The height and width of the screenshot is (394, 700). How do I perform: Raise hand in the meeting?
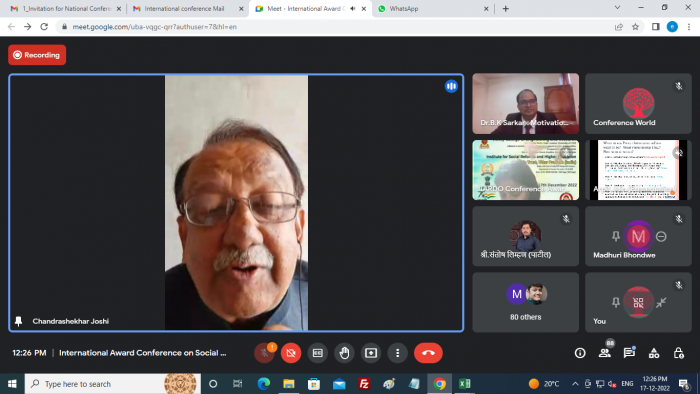(344, 353)
